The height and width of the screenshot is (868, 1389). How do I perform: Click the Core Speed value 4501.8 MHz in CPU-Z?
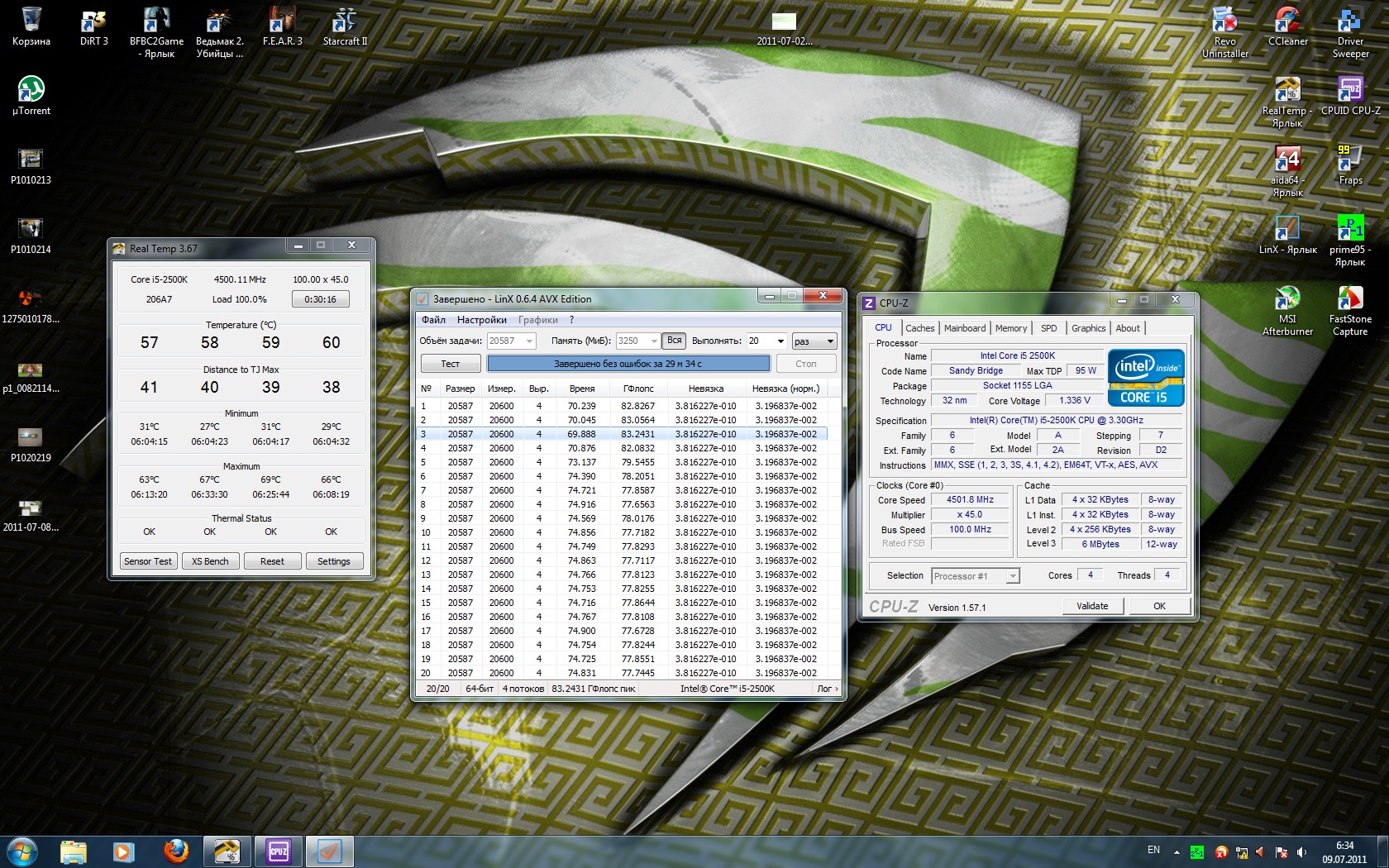click(x=970, y=500)
